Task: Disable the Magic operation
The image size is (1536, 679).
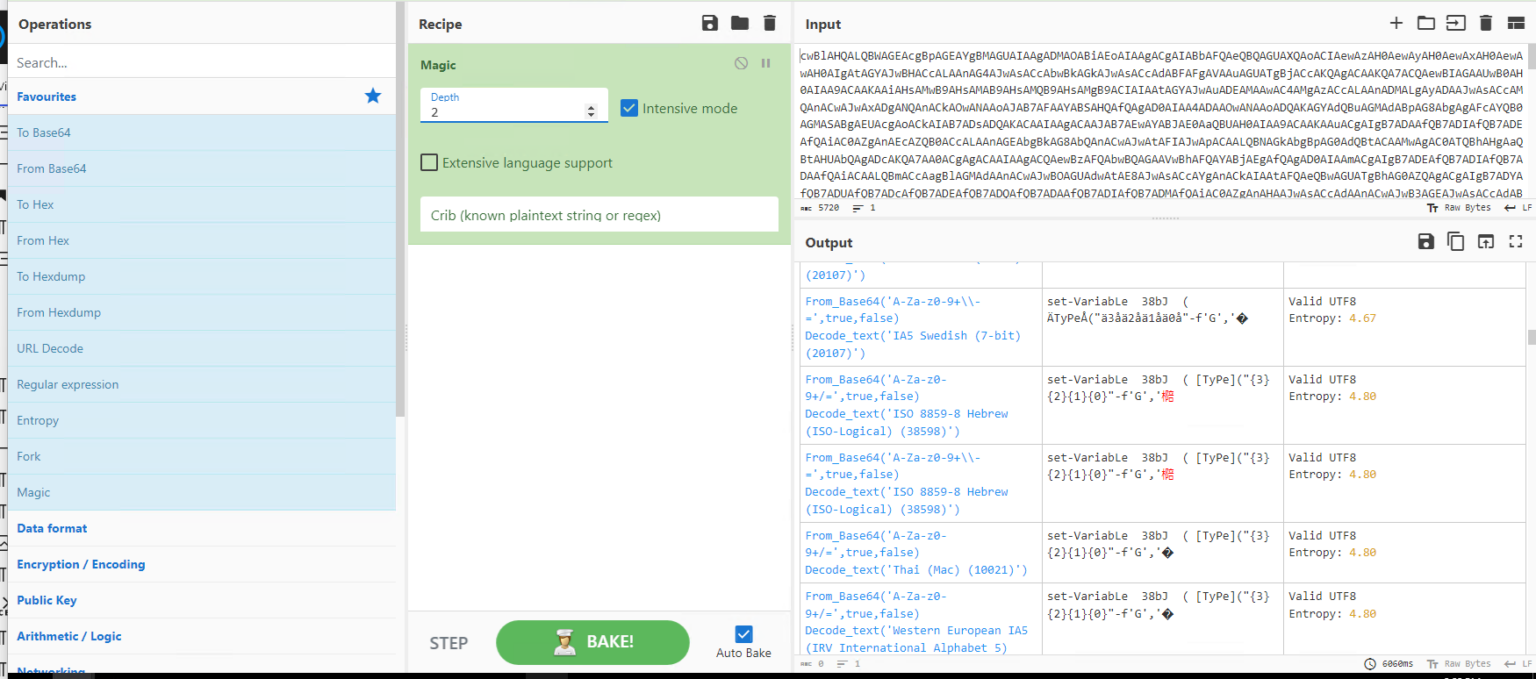Action: click(x=740, y=63)
